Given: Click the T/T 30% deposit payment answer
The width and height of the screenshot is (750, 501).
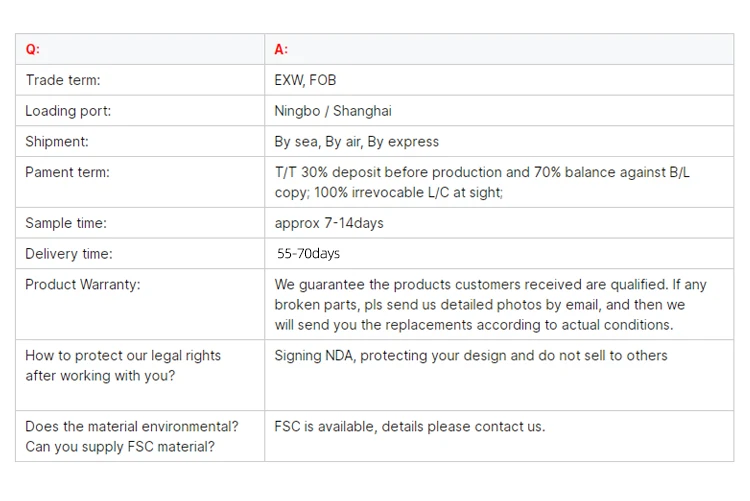Looking at the screenshot, I should tap(482, 182).
